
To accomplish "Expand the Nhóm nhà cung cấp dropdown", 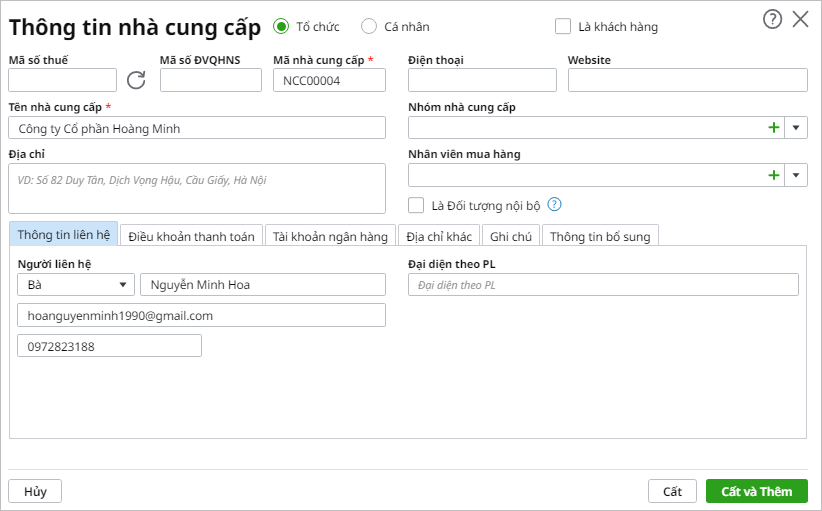I will click(796, 128).
